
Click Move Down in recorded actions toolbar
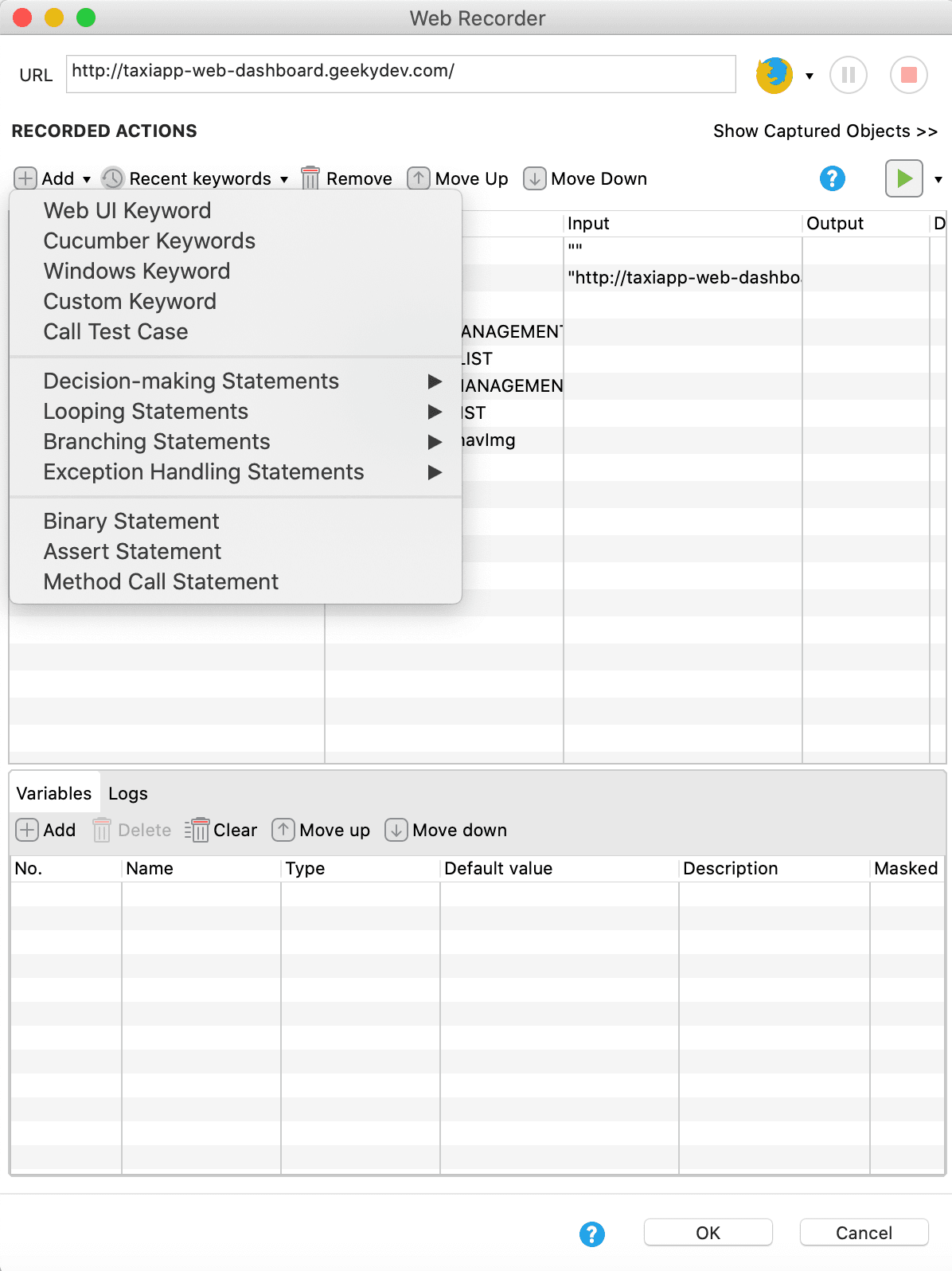[585, 178]
